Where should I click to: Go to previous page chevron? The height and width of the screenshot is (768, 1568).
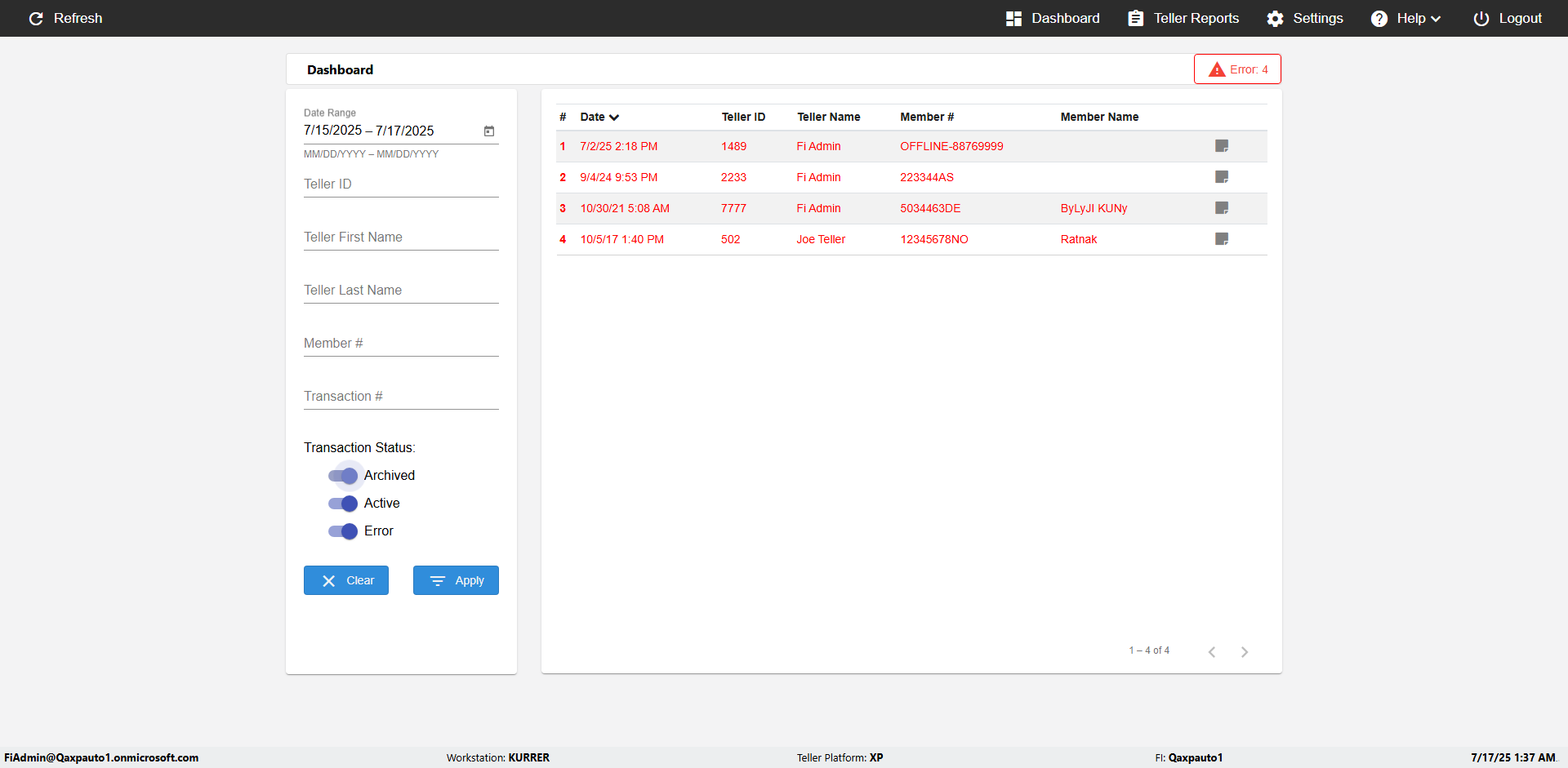tap(1212, 651)
